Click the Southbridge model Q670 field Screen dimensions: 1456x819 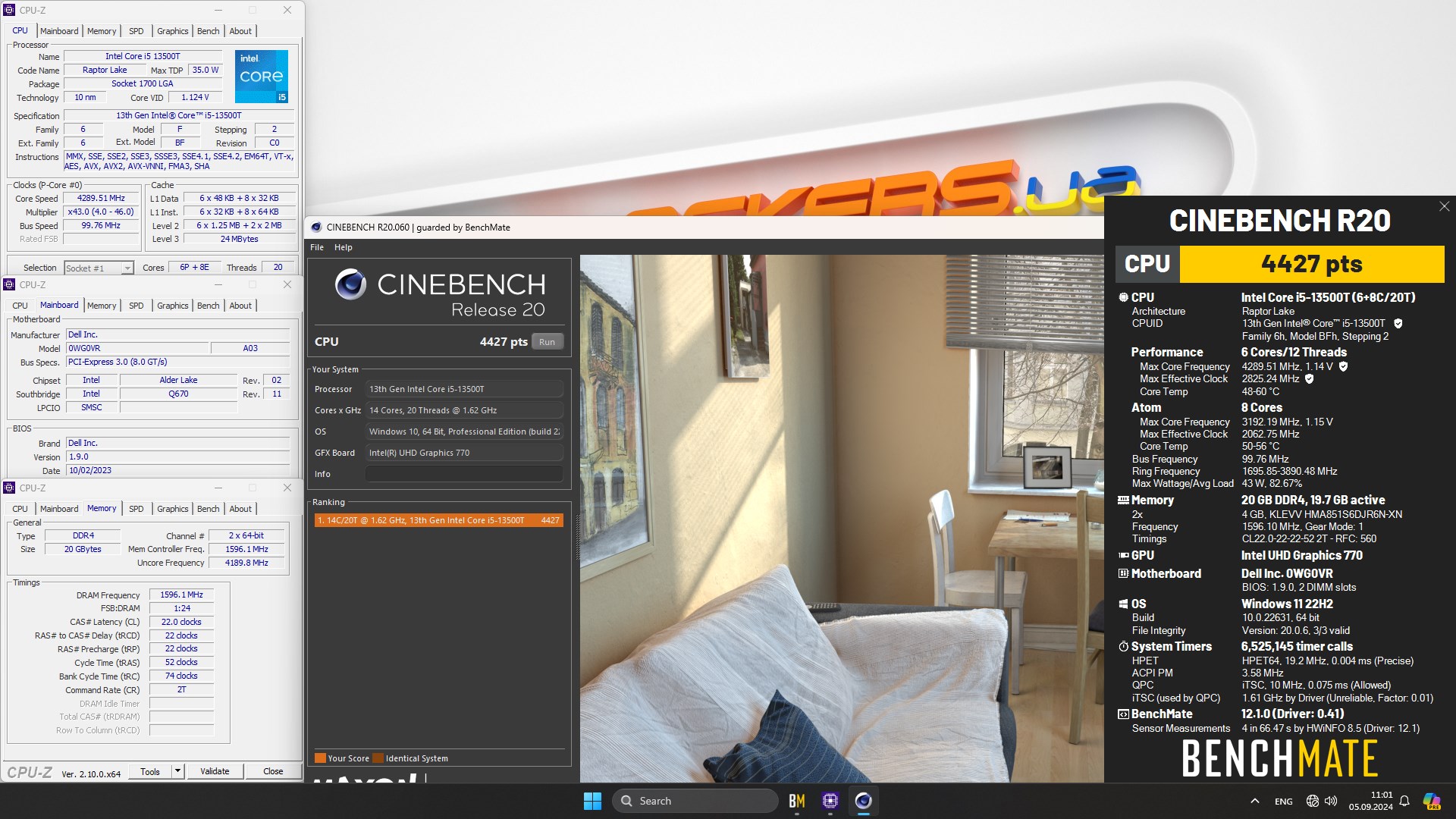[x=178, y=394]
